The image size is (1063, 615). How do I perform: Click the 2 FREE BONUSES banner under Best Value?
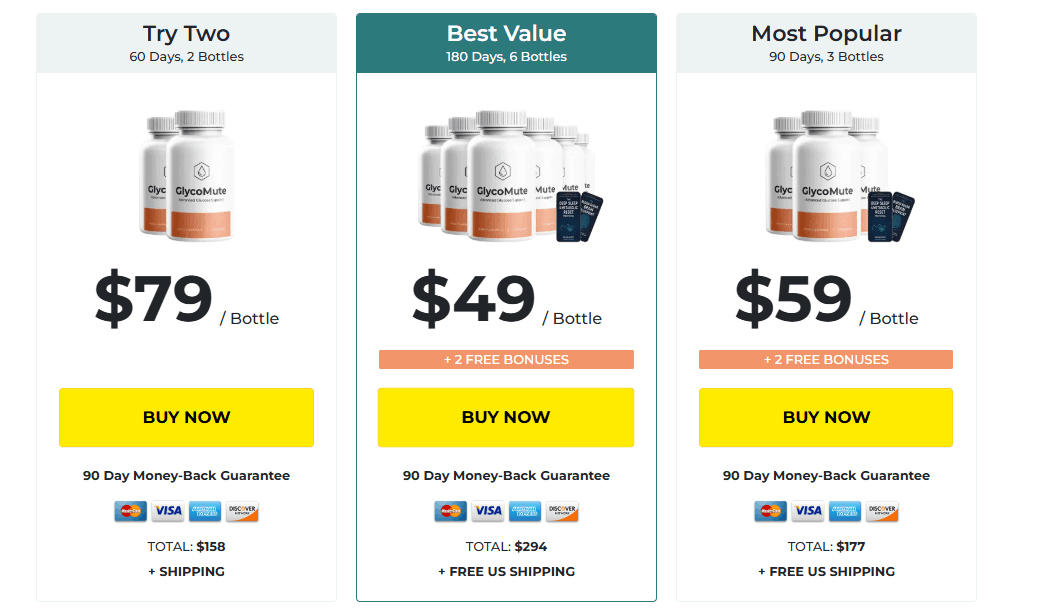[x=505, y=359]
